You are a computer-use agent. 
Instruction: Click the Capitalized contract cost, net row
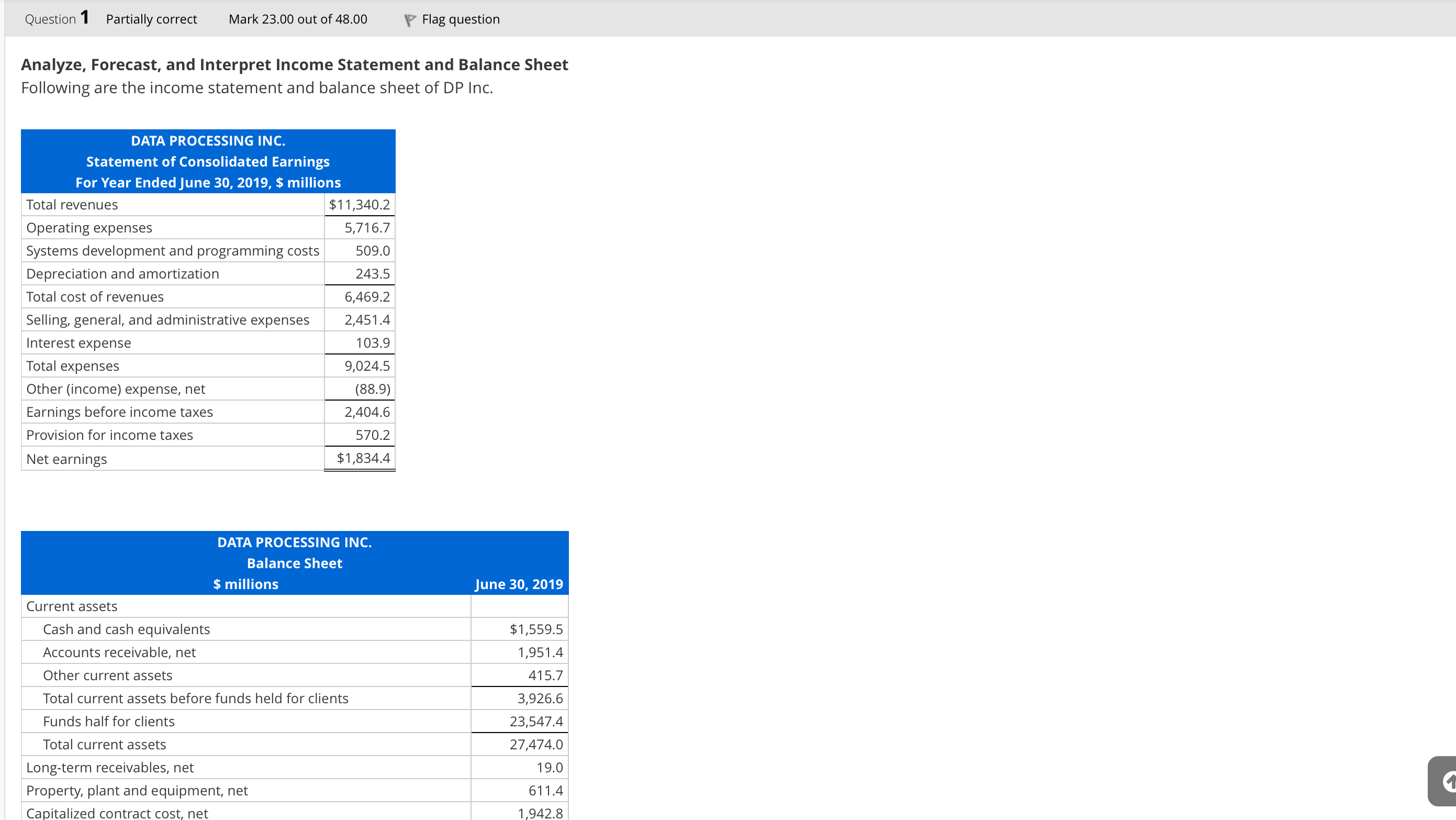pyautogui.click(x=118, y=813)
